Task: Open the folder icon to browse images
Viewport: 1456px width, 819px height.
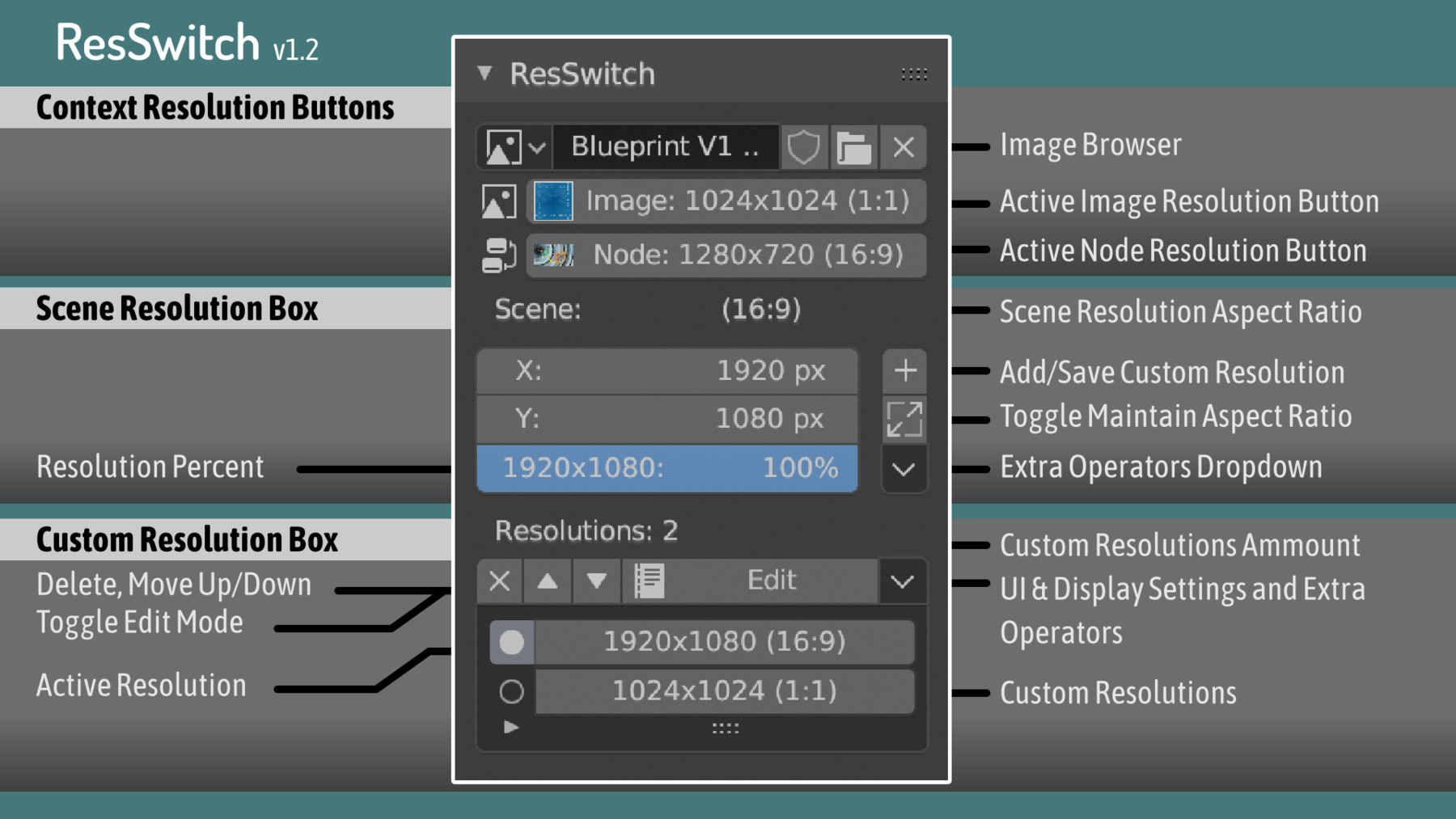Action: 853,147
